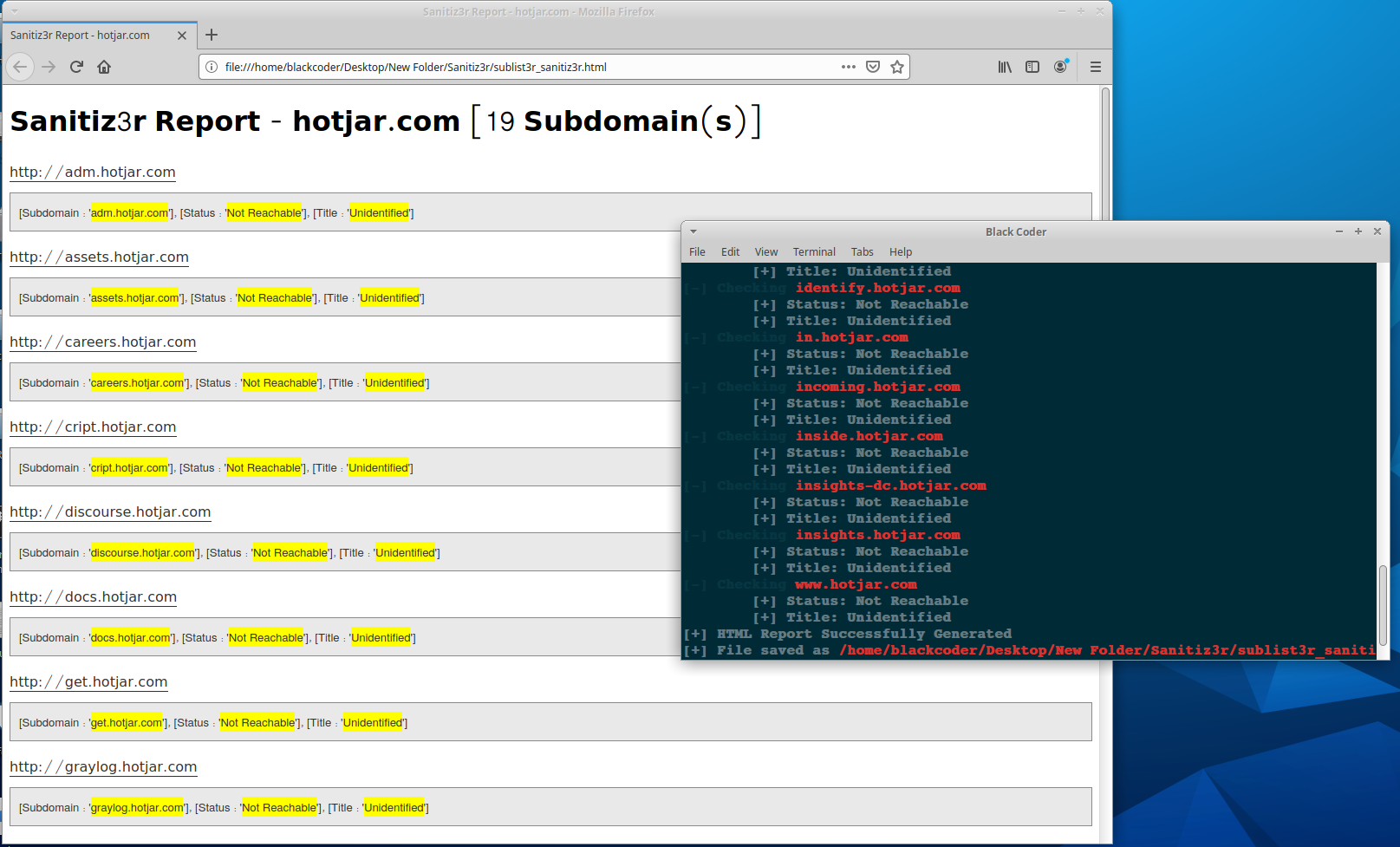1400x847 pixels.
Task: Close the Black Coder terminal window
Action: click(1377, 231)
